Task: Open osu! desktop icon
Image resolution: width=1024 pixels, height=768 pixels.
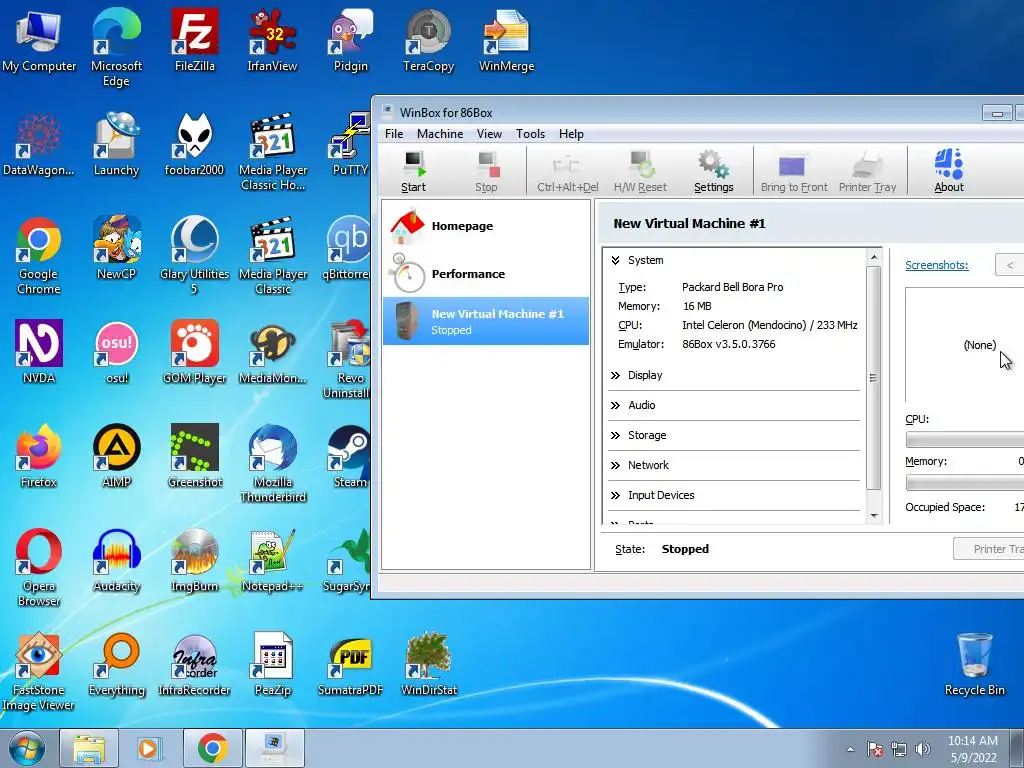Action: pyautogui.click(x=117, y=351)
